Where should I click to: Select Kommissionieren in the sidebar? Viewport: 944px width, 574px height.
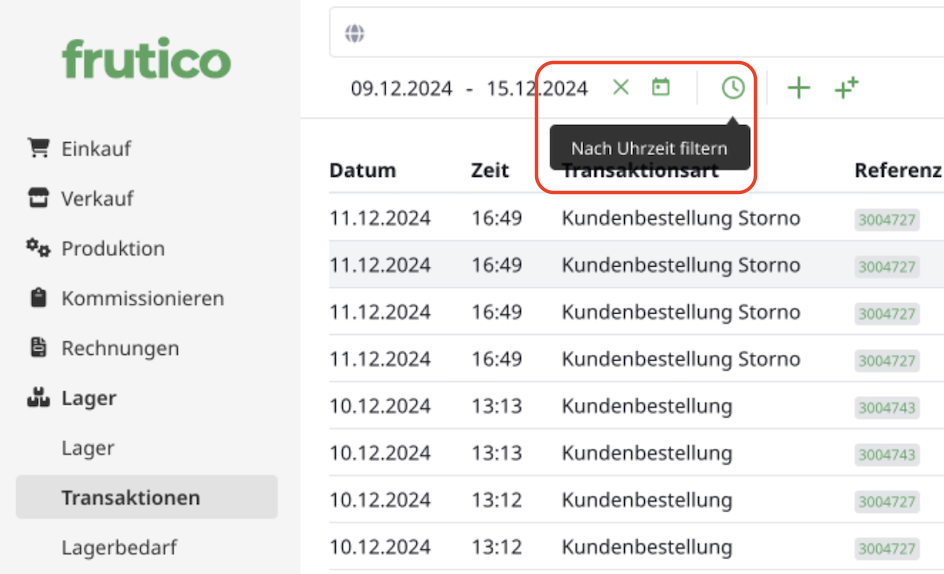142,298
